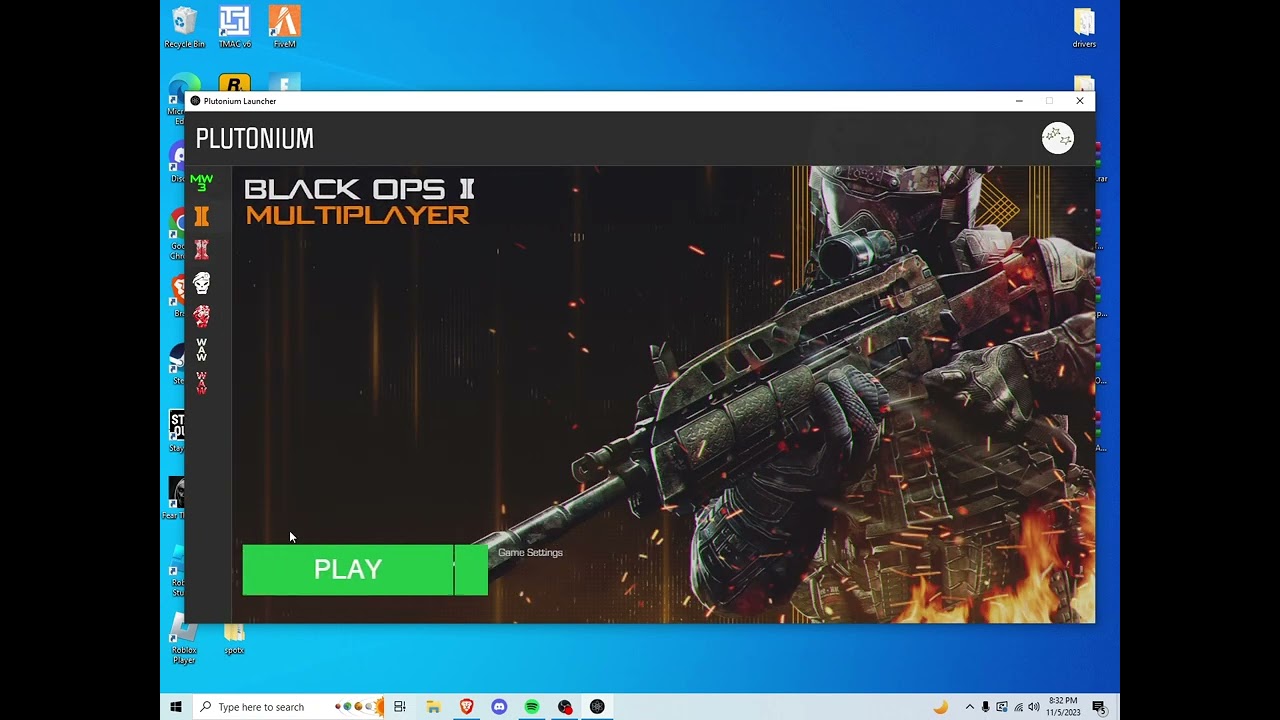1280x720 pixels.
Task: Open Task View on the taskbar
Action: click(399, 707)
